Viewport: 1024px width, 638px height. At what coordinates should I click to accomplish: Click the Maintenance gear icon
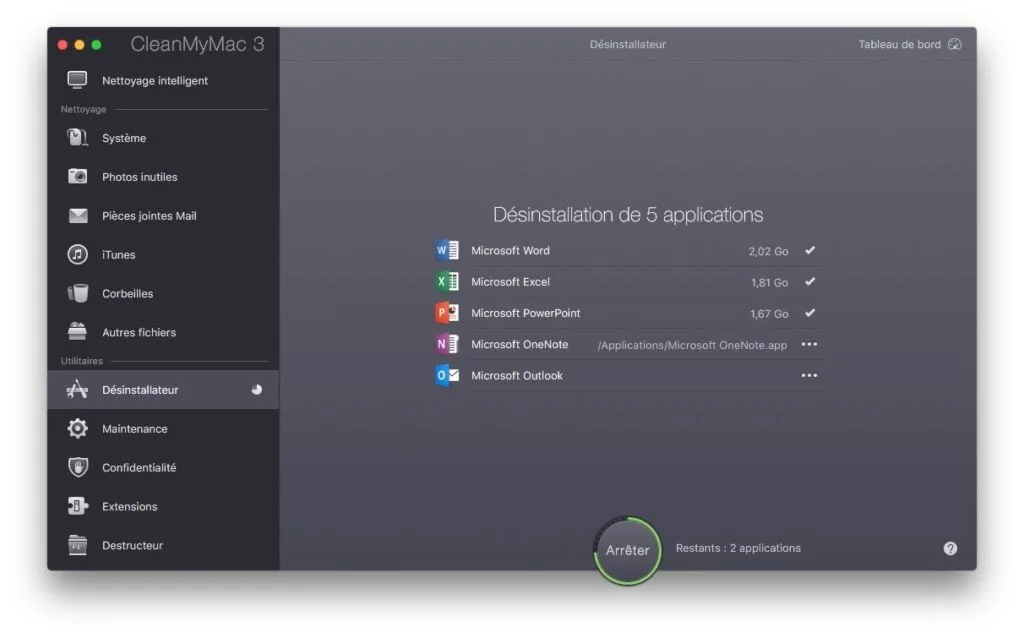point(78,428)
